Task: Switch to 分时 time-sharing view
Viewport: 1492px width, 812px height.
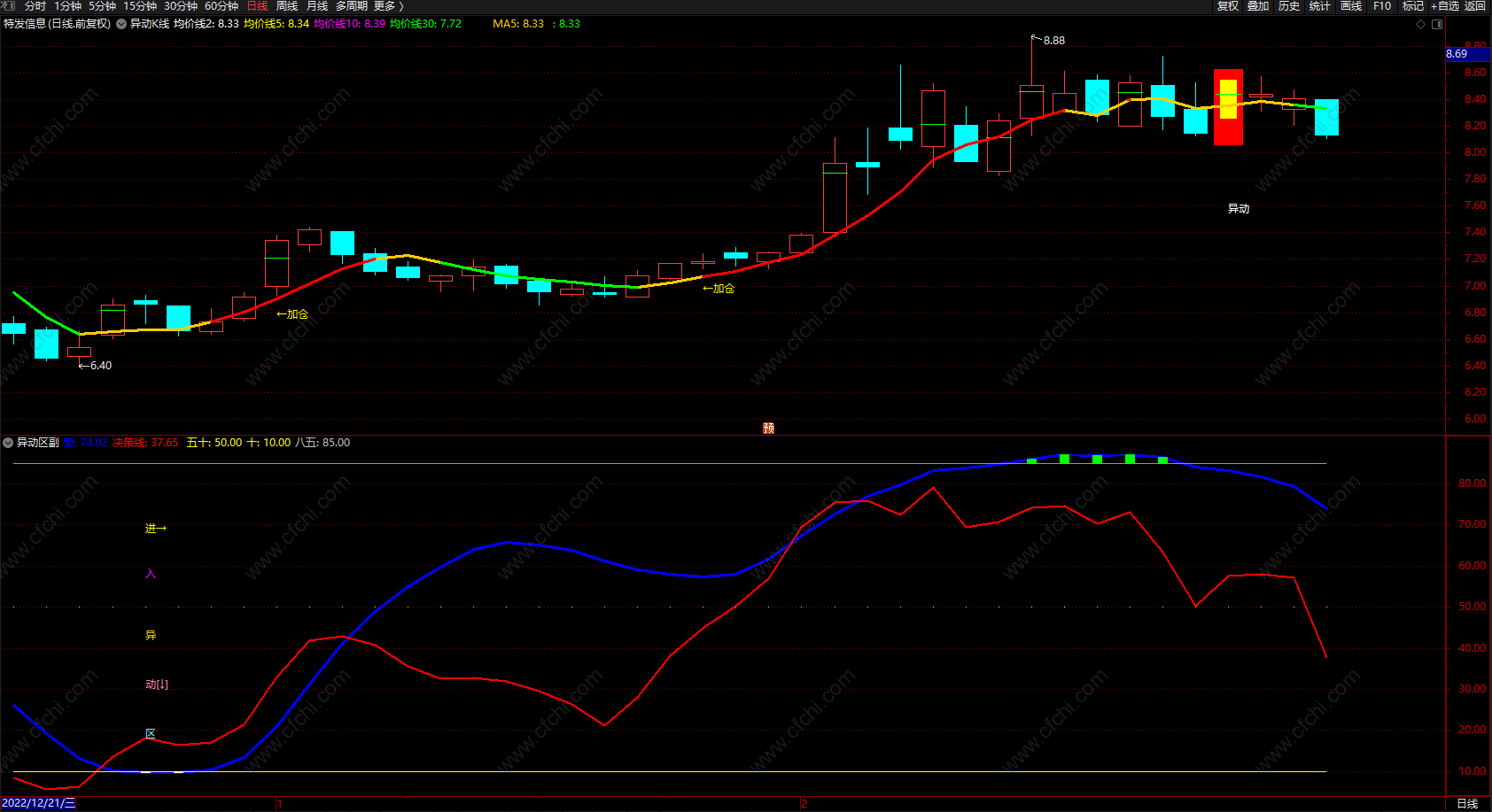Action: 35,6
